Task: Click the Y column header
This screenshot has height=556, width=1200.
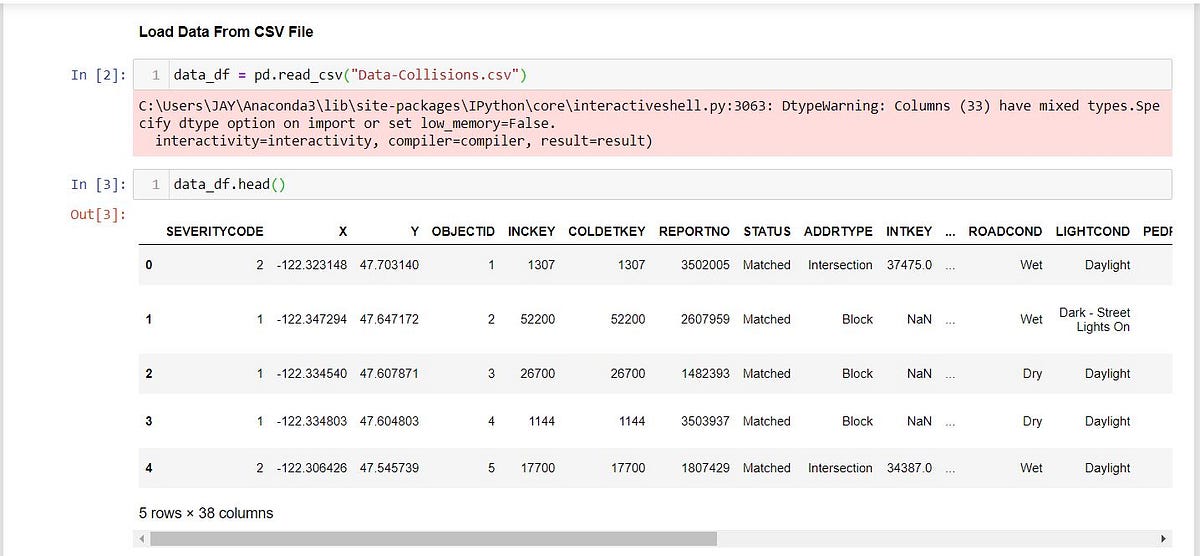Action: pos(415,231)
